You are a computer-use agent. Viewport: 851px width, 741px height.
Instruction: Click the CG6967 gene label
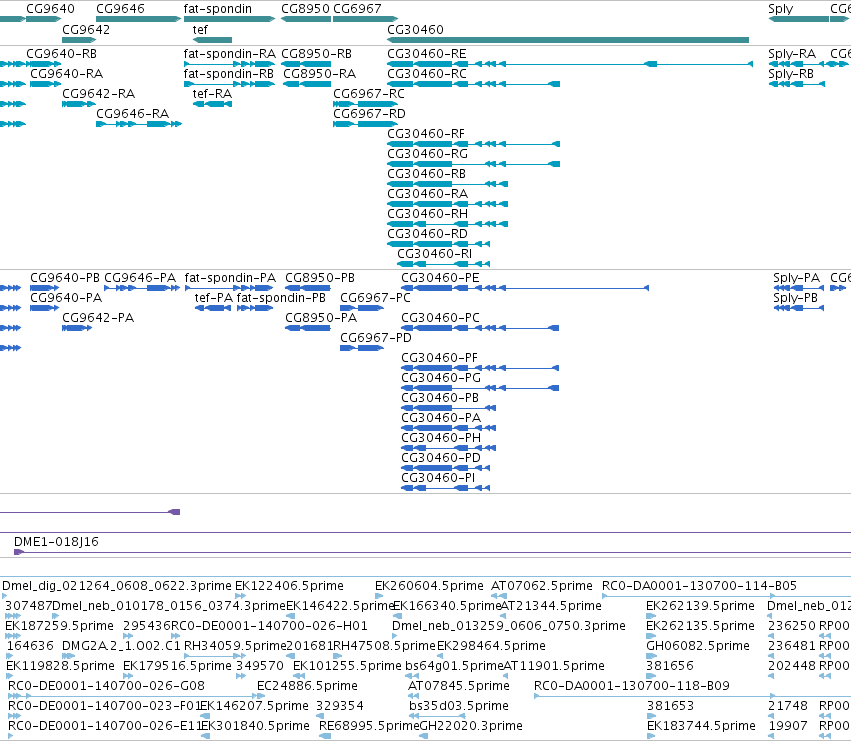pos(357,9)
